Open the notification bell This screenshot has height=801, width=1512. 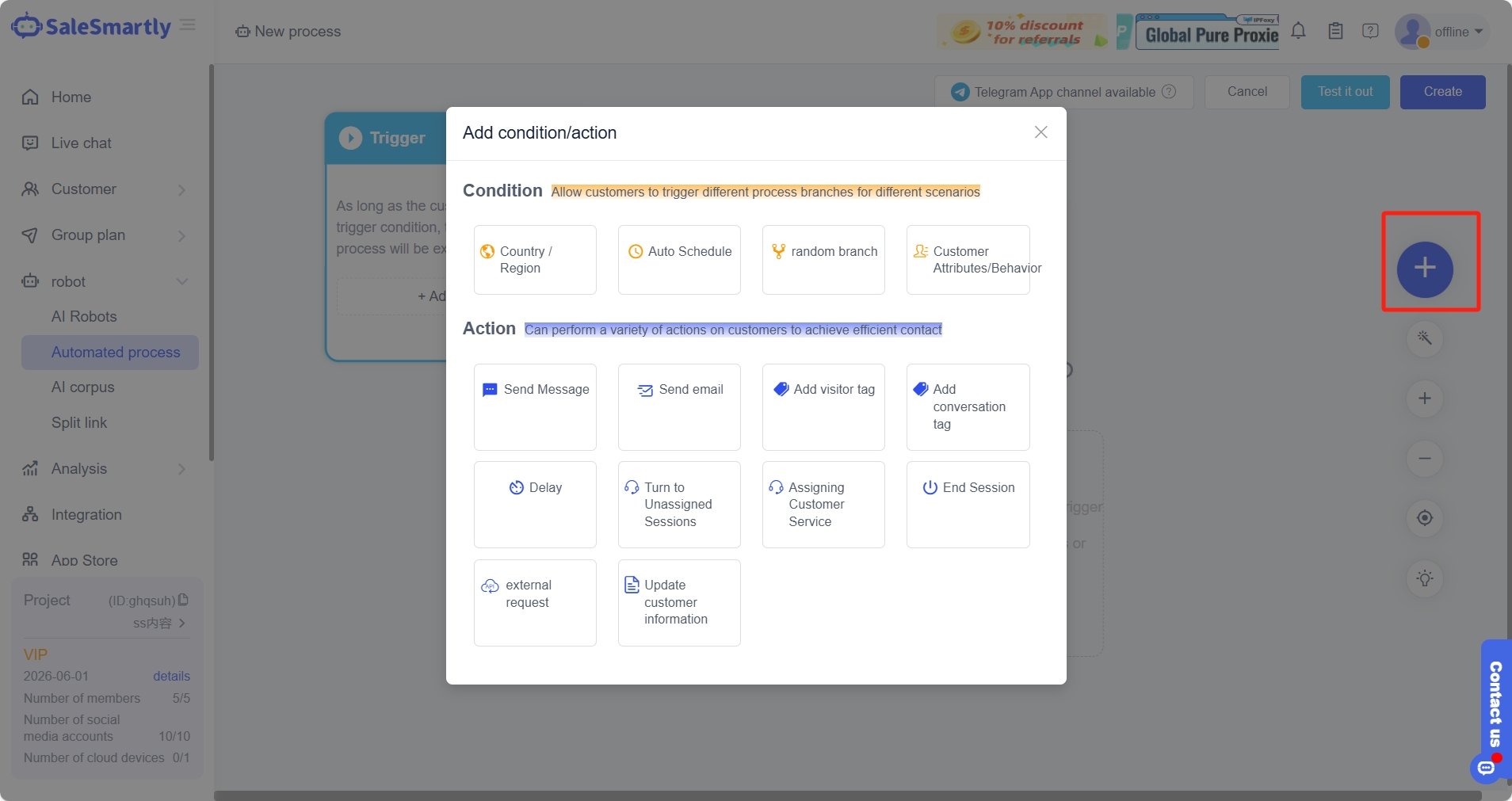[1297, 31]
